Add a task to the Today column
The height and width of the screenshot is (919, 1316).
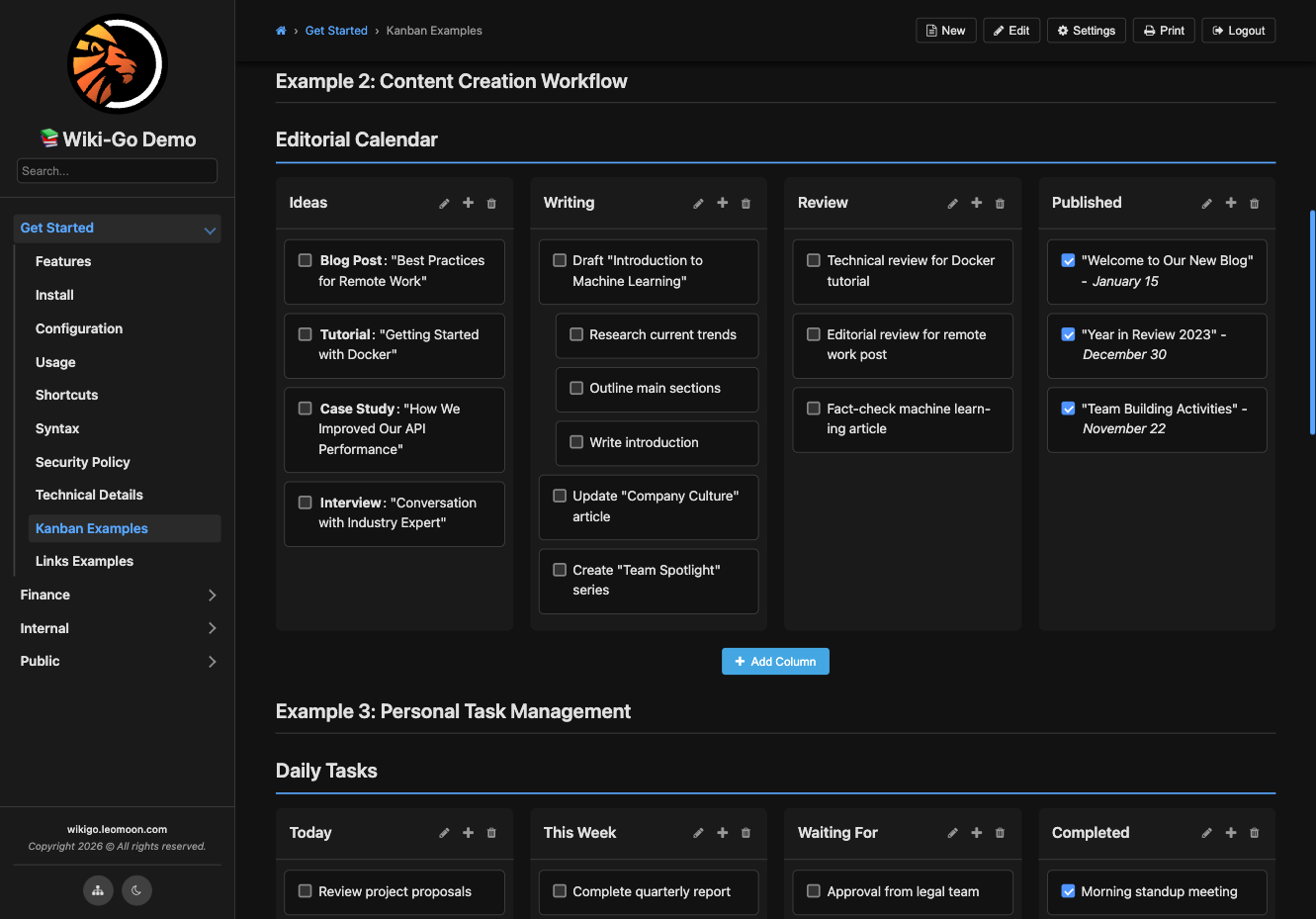point(468,833)
